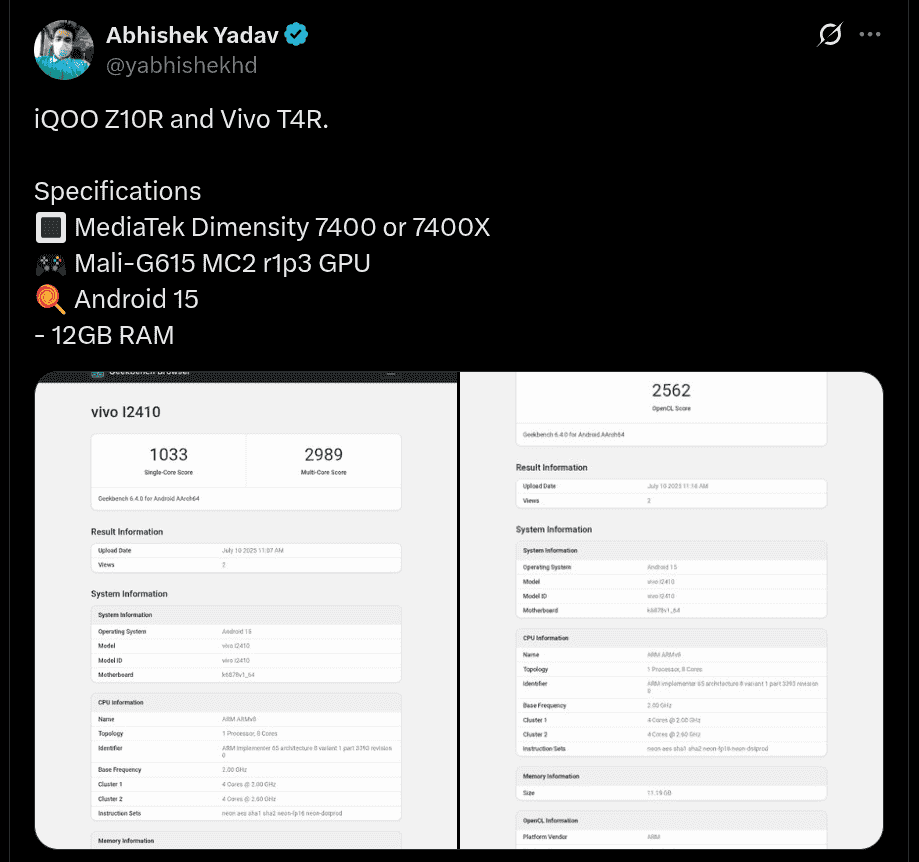Viewport: 919px width, 862px height.
Task: Click the CPU Information header in left image
Action: [121, 702]
